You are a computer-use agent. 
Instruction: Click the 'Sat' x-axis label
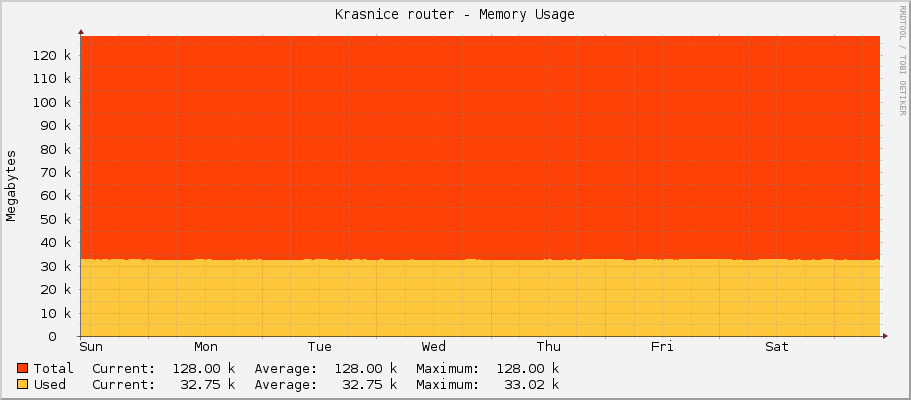click(x=777, y=347)
